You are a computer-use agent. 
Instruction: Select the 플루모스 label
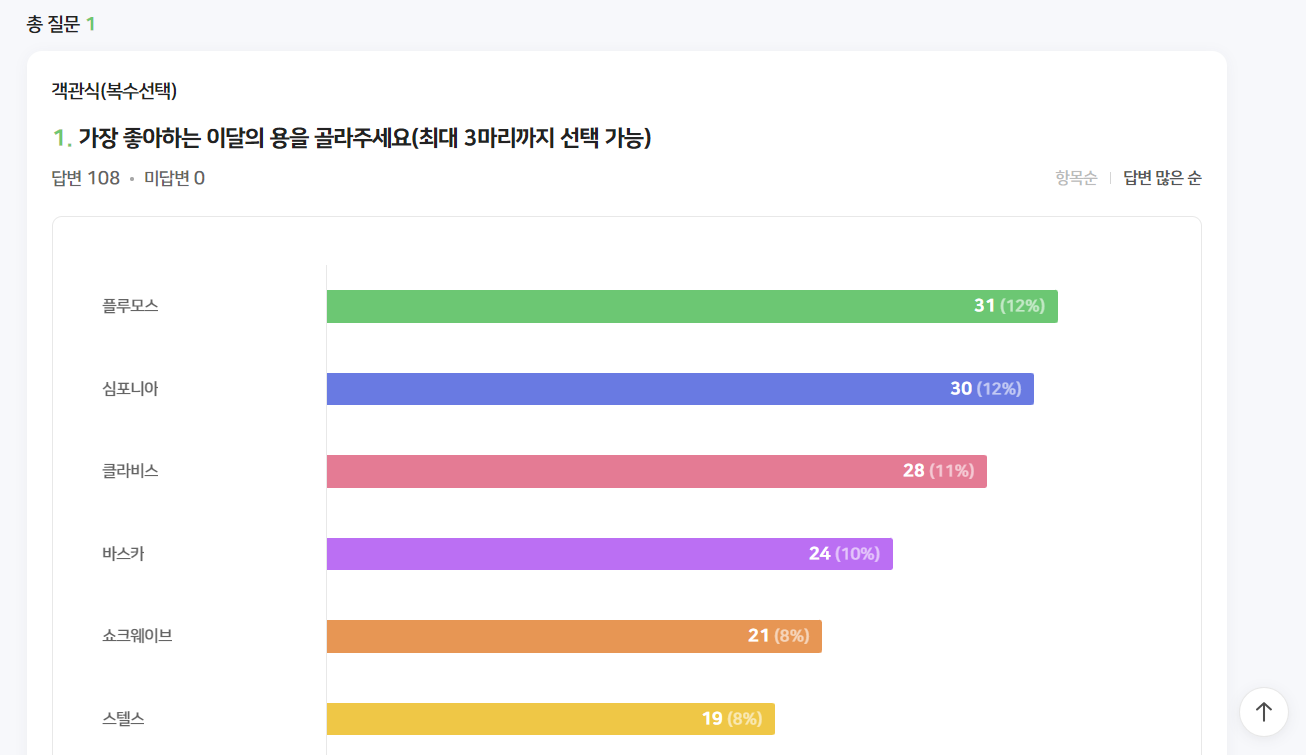click(130, 306)
